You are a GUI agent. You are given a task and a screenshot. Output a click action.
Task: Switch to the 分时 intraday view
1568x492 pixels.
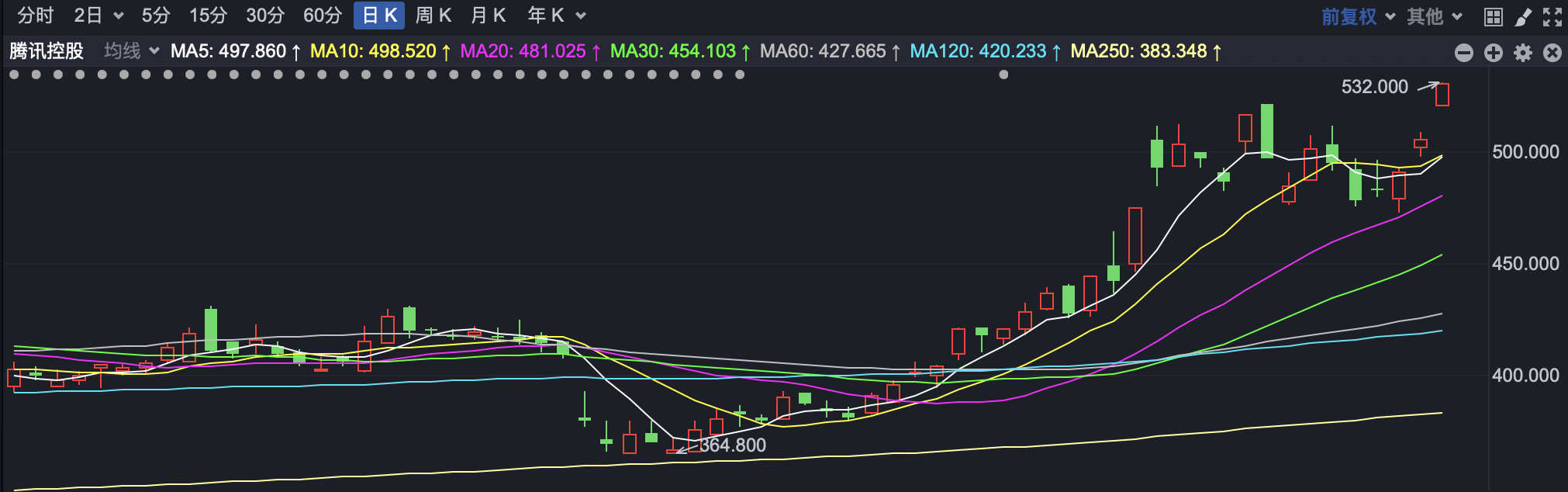36,16
